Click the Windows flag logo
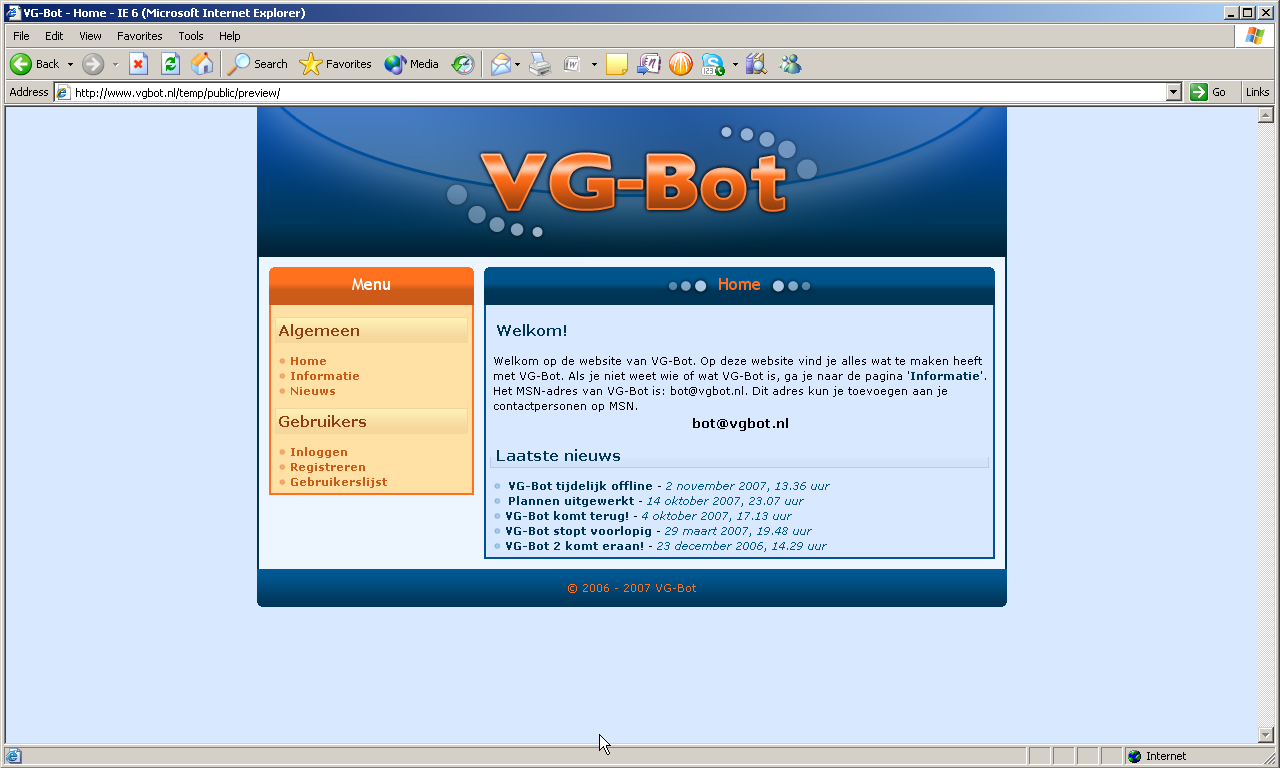The image size is (1280, 768). [x=1255, y=36]
